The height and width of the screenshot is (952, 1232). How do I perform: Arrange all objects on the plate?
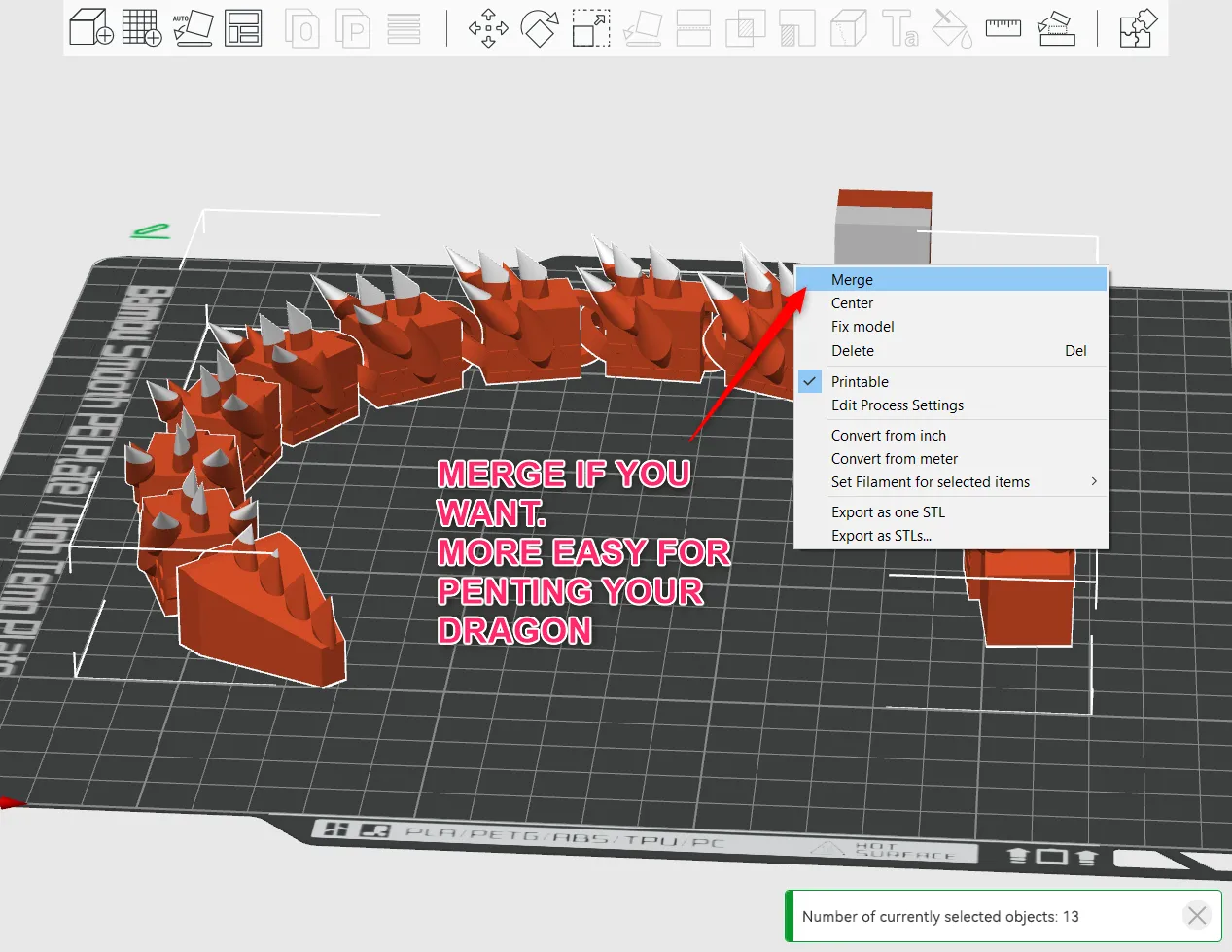(242, 28)
